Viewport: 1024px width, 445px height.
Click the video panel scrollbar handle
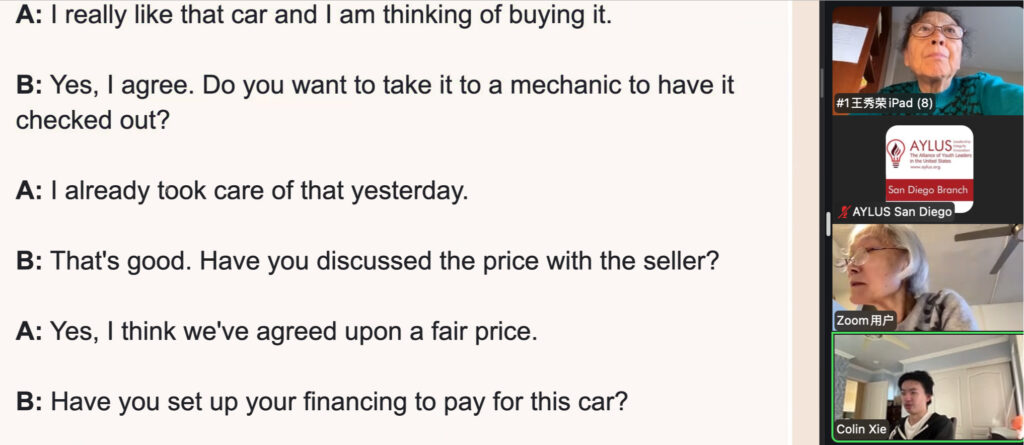(827, 224)
